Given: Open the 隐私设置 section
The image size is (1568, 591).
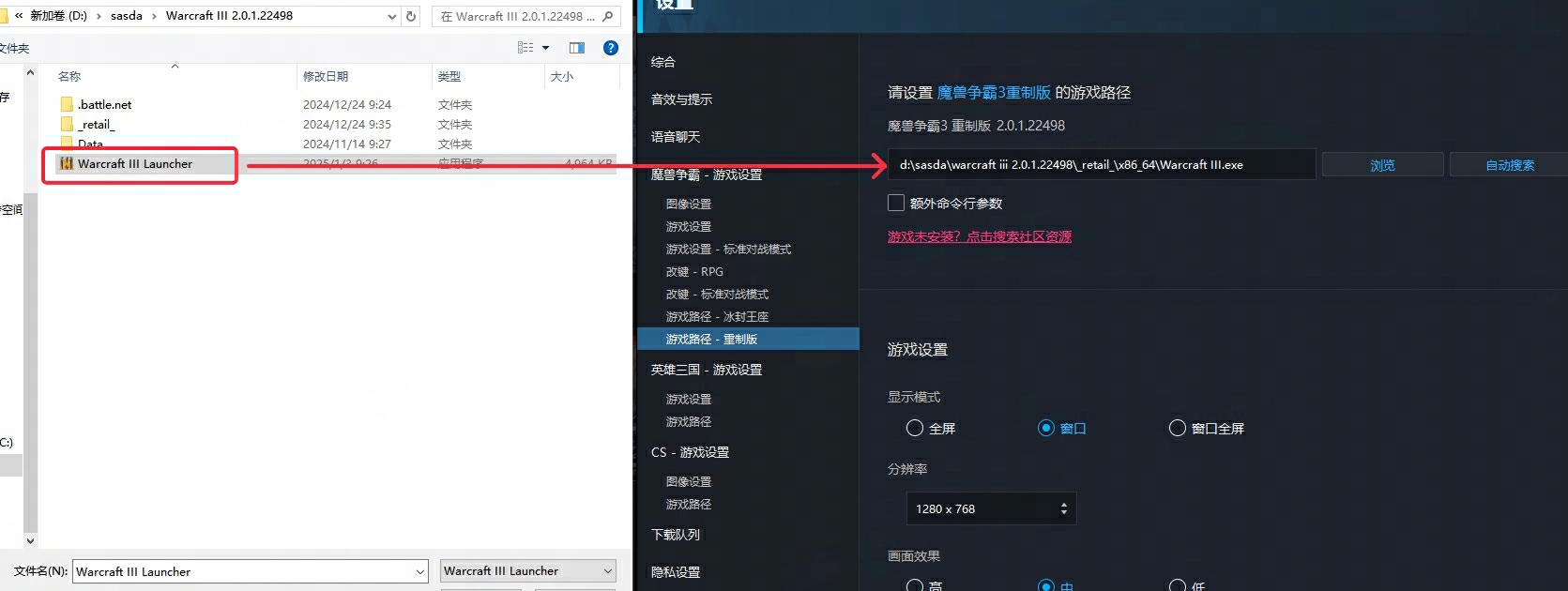Looking at the screenshot, I should click(676, 572).
